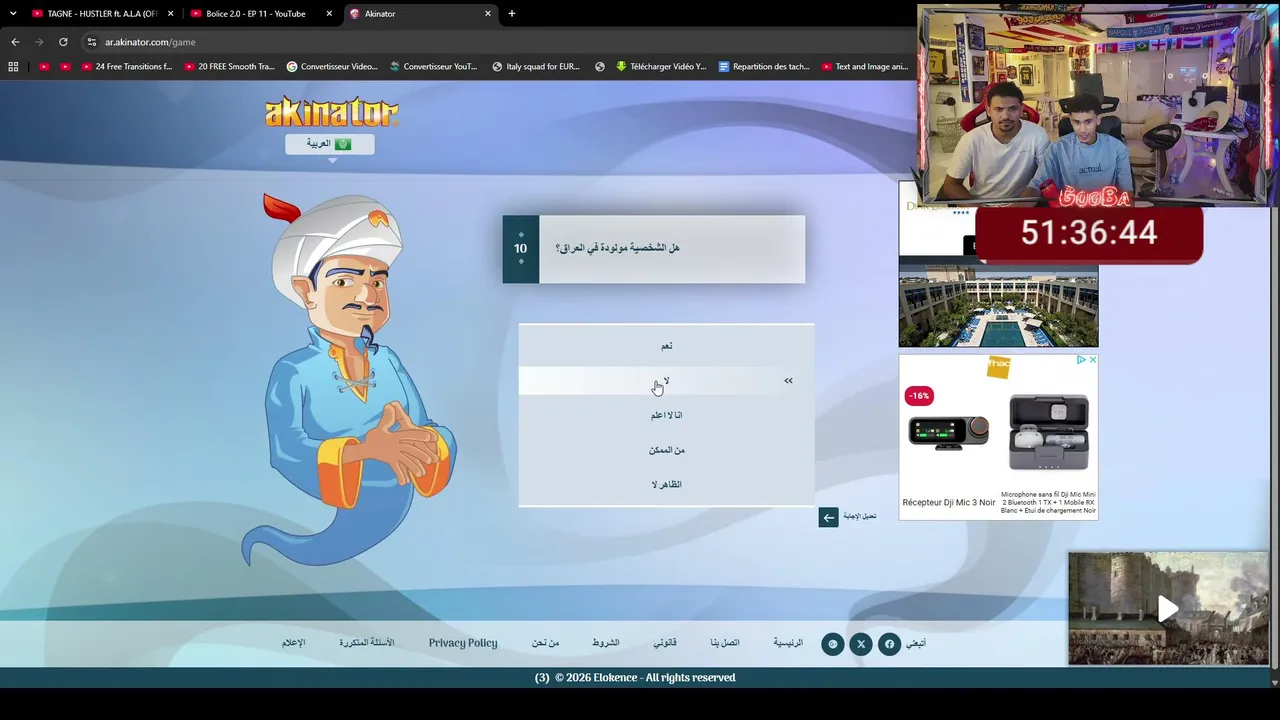This screenshot has width=1280, height=720.
Task: Open the unlabeled globe bookmark
Action: [x=600, y=67]
